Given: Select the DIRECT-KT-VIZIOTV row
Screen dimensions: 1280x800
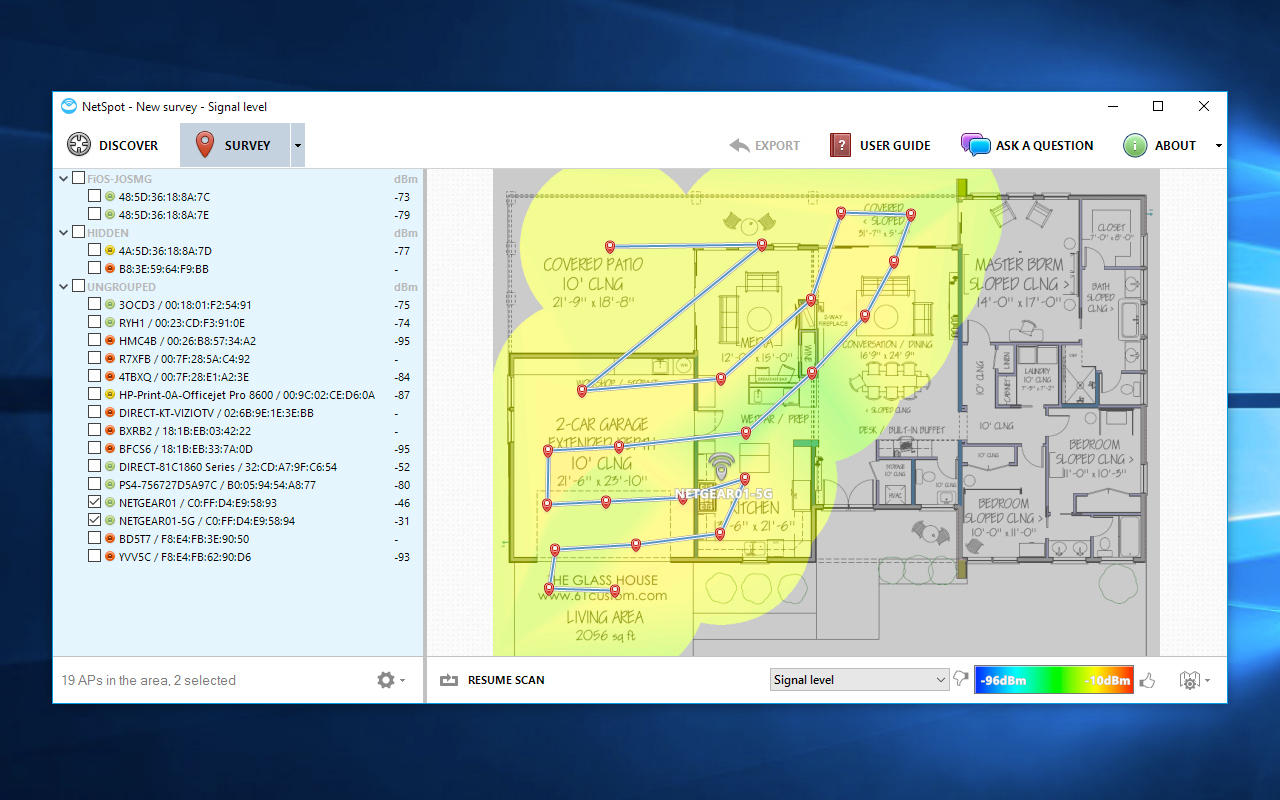Looking at the screenshot, I should (x=239, y=412).
